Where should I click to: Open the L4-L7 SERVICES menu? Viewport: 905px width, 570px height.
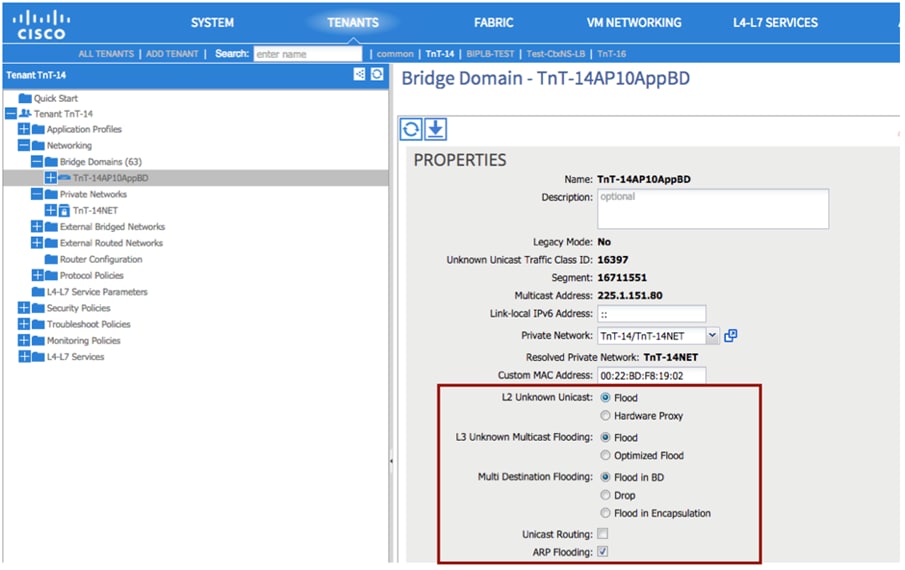(775, 23)
